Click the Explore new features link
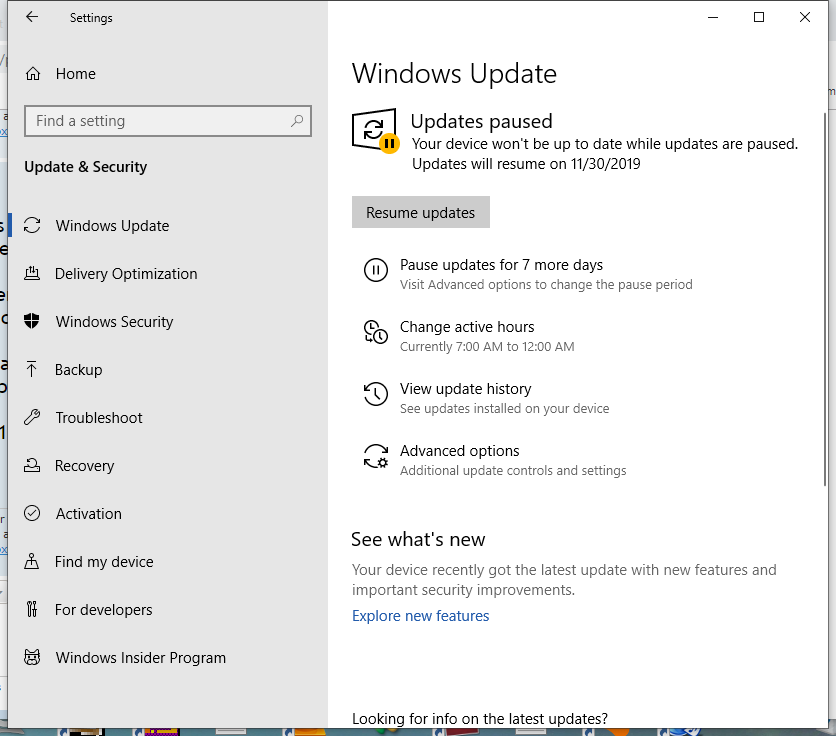The height and width of the screenshot is (736, 836). pyautogui.click(x=420, y=615)
